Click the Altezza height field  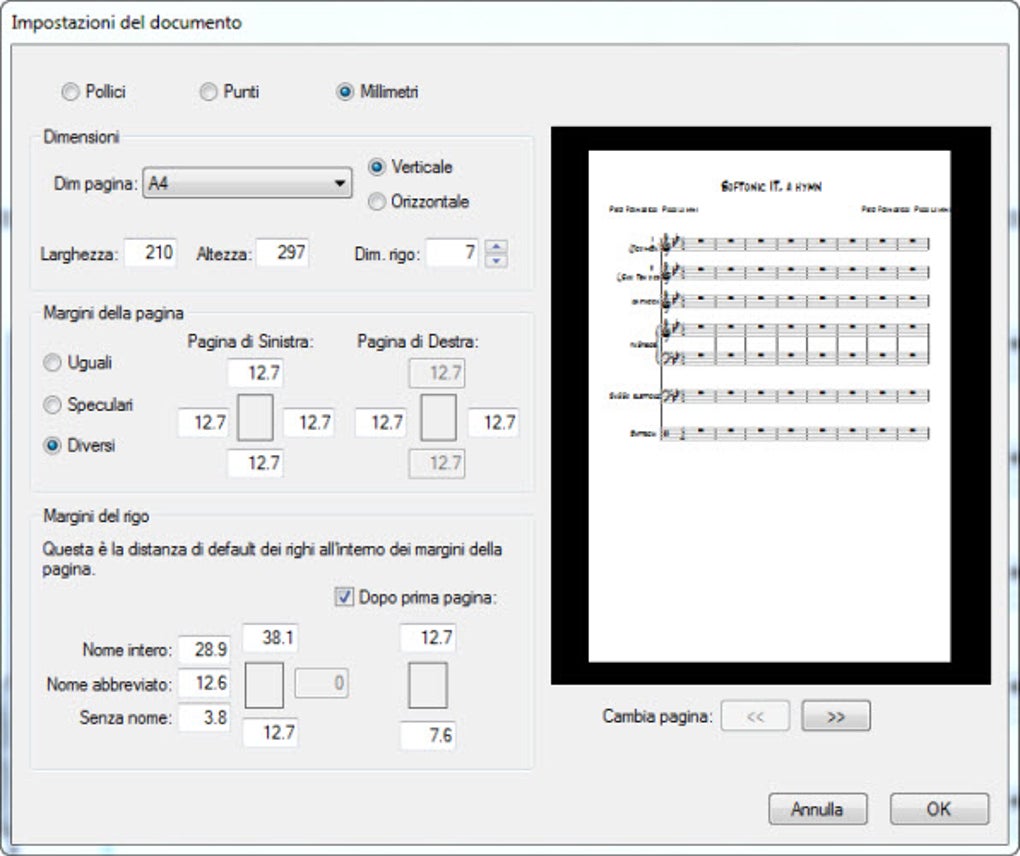(282, 252)
